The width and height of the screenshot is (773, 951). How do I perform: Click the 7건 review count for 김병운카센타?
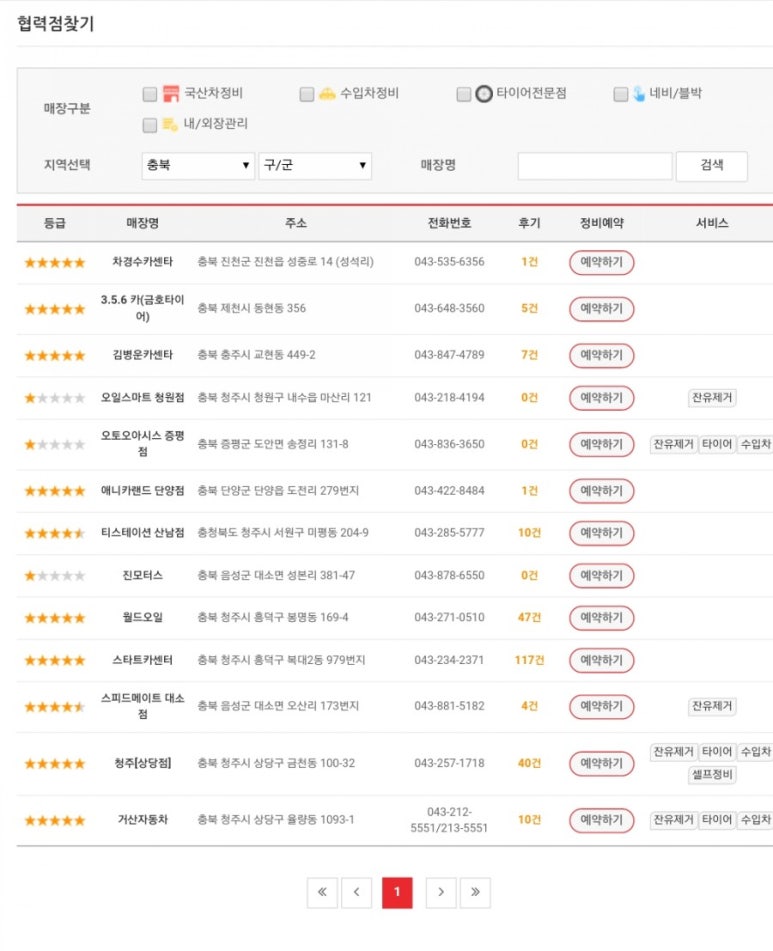point(529,355)
